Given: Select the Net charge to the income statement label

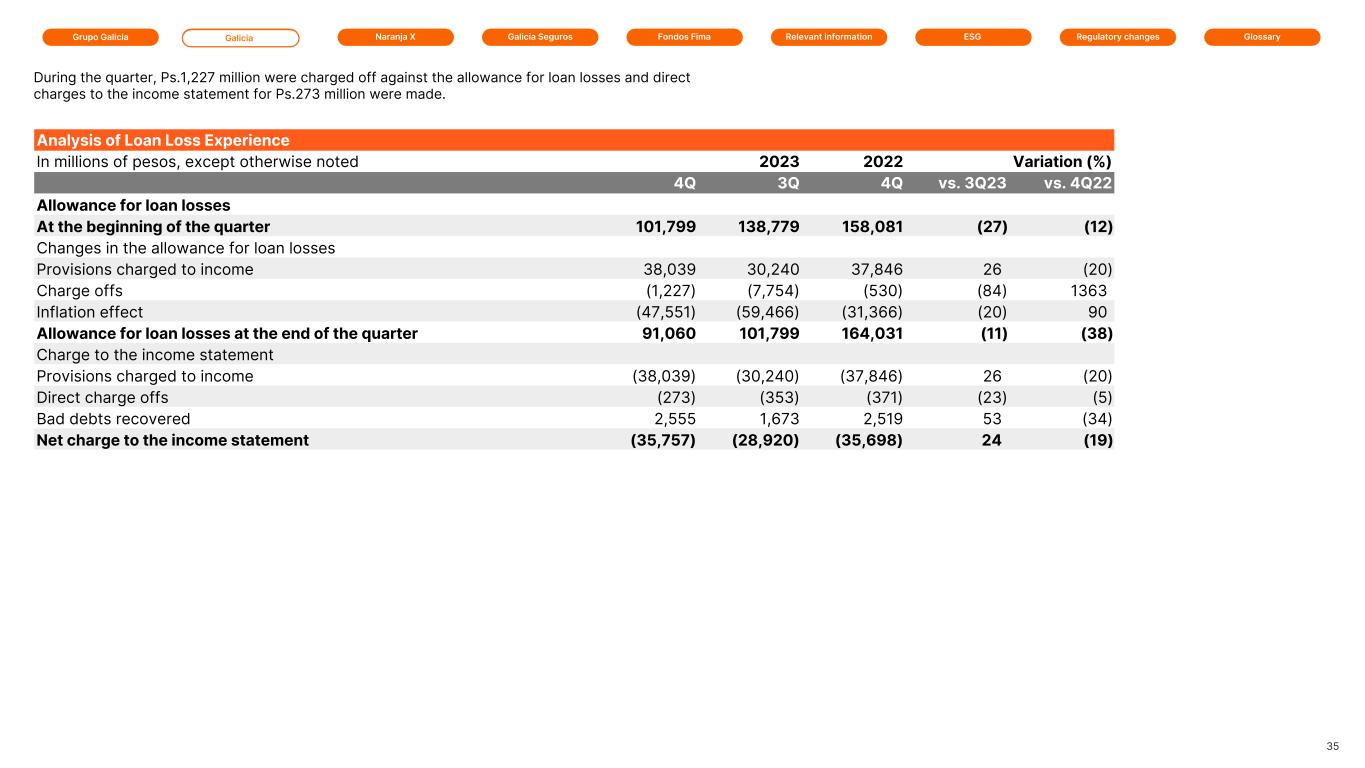Looking at the screenshot, I should [173, 440].
